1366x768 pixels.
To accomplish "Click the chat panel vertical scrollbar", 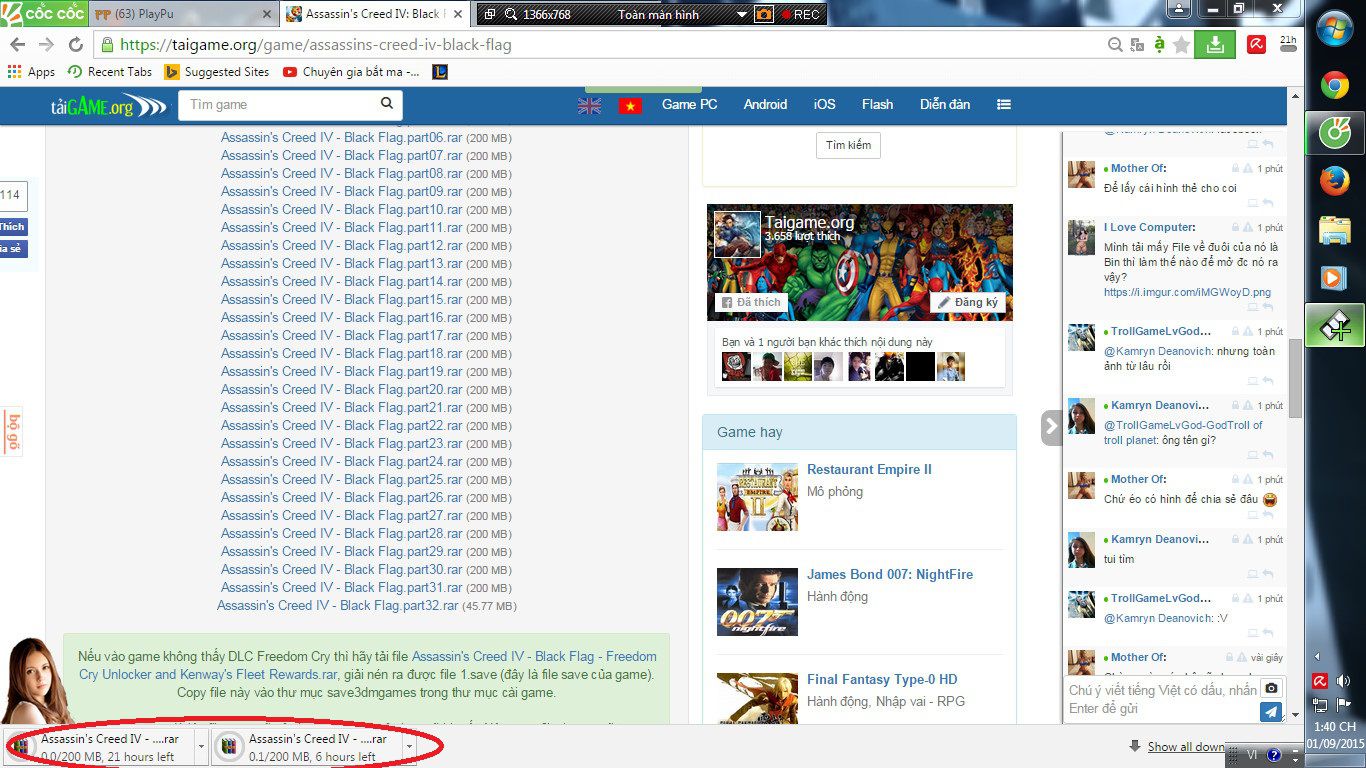I will (1295, 380).
